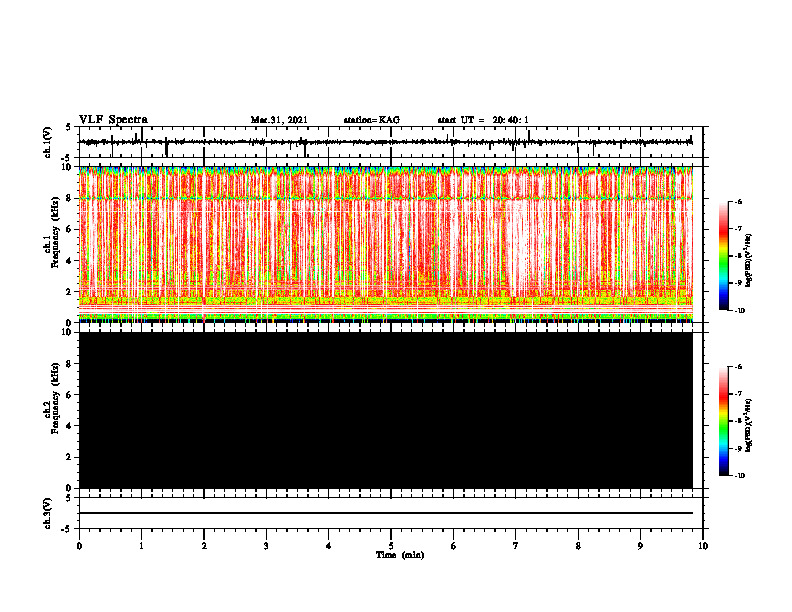
Task: Click the "6" time axis tick label
Action: point(454,546)
